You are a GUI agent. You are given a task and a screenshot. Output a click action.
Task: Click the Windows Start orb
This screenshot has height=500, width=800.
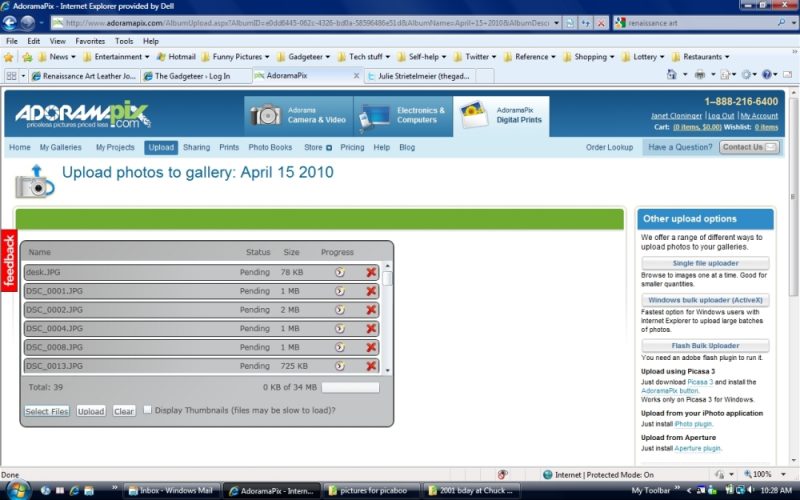[18, 490]
